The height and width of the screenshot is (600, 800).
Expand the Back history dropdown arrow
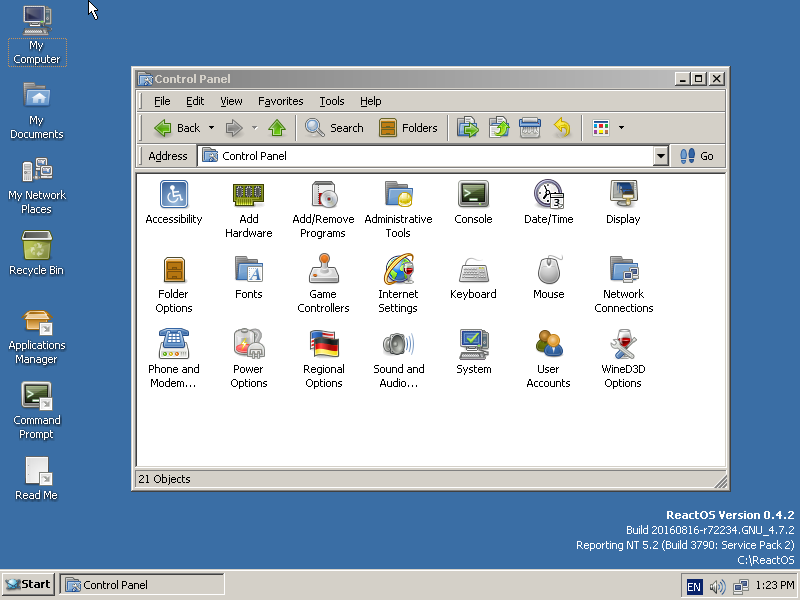click(211, 128)
